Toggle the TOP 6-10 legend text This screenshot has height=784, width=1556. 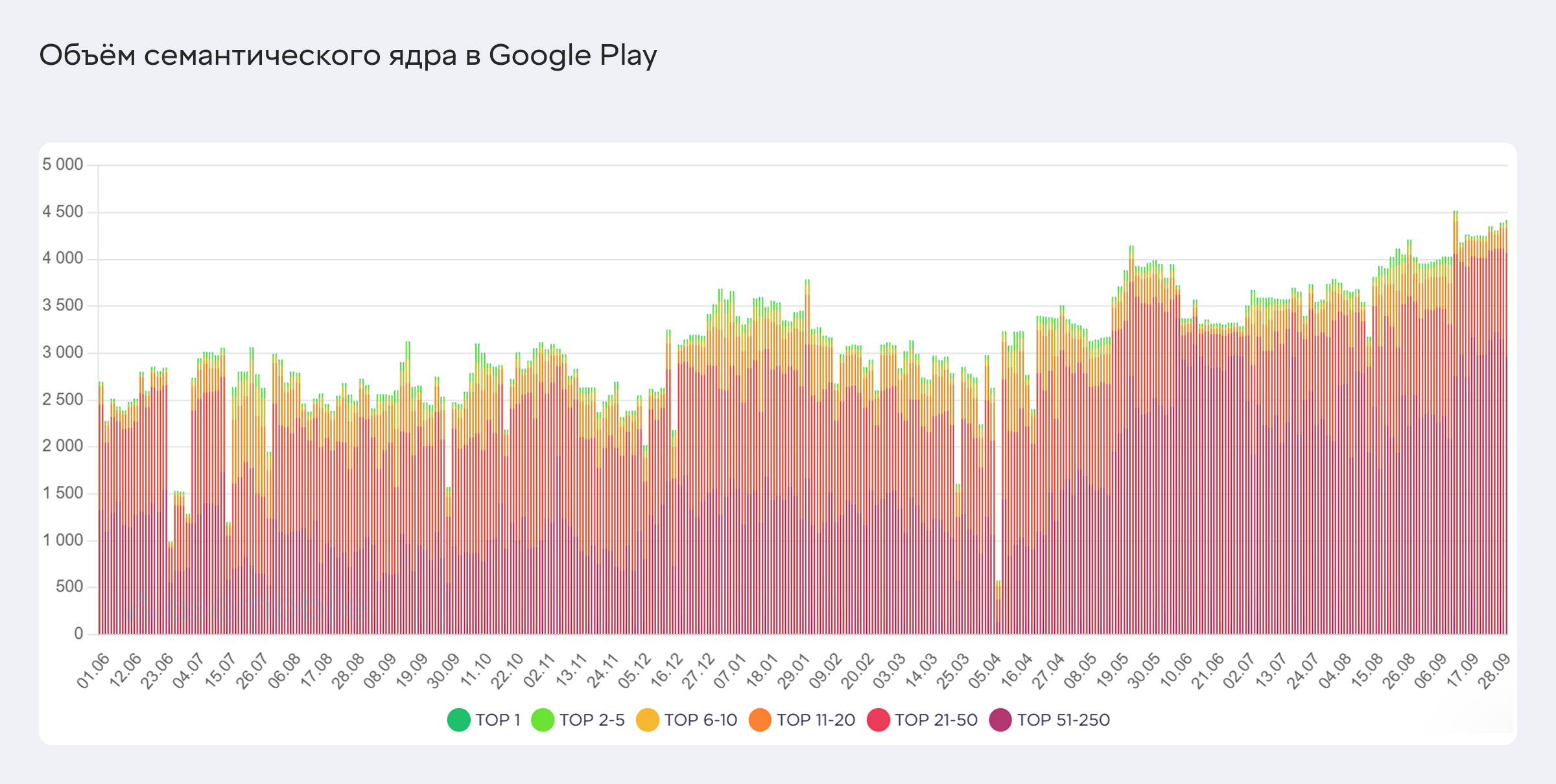[x=701, y=720]
